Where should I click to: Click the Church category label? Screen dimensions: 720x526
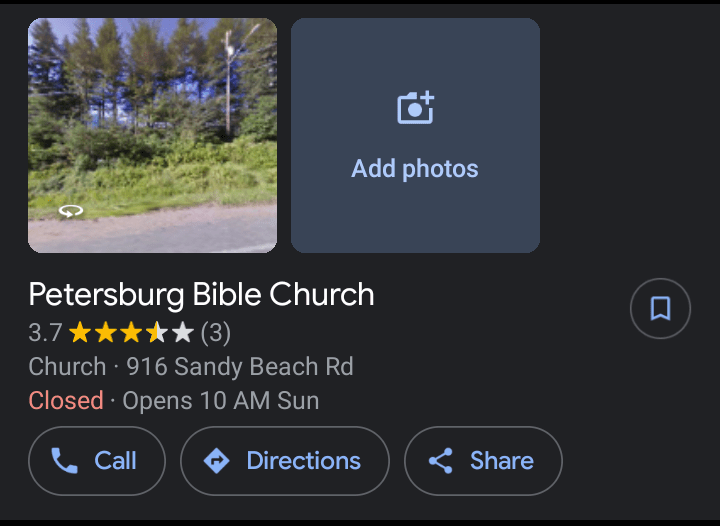(67, 366)
